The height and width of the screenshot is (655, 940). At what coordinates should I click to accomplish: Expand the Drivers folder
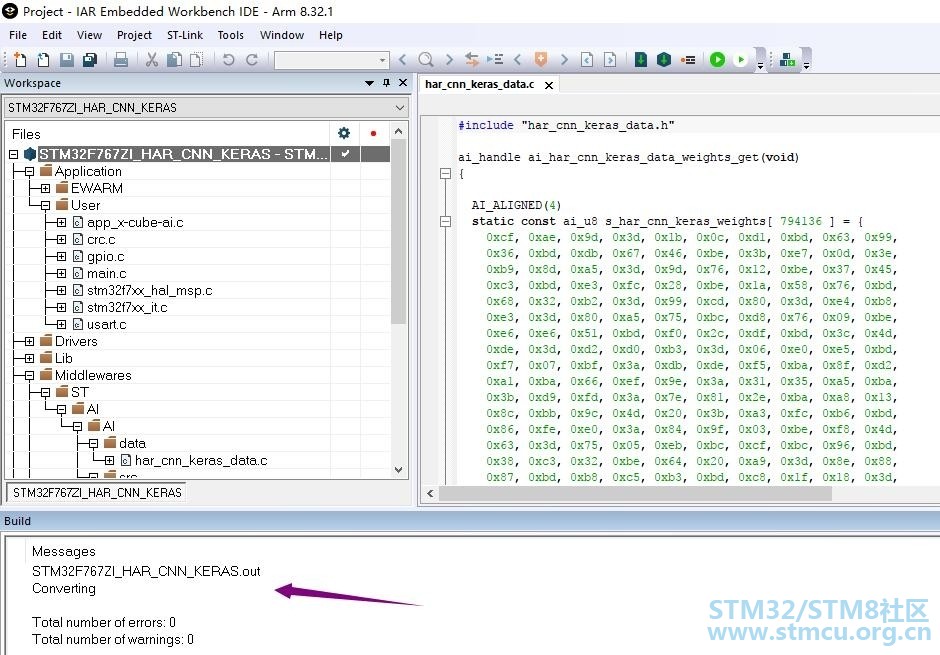29,342
